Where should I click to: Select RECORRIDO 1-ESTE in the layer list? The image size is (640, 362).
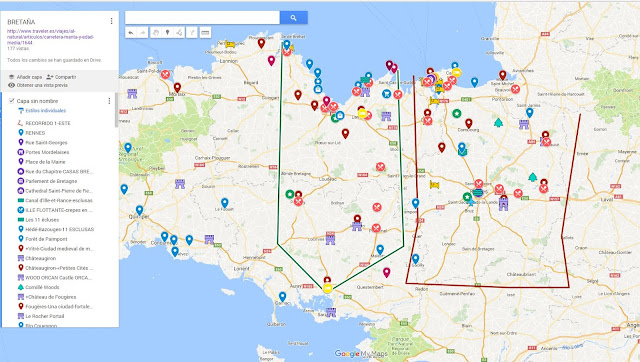(x=48, y=123)
